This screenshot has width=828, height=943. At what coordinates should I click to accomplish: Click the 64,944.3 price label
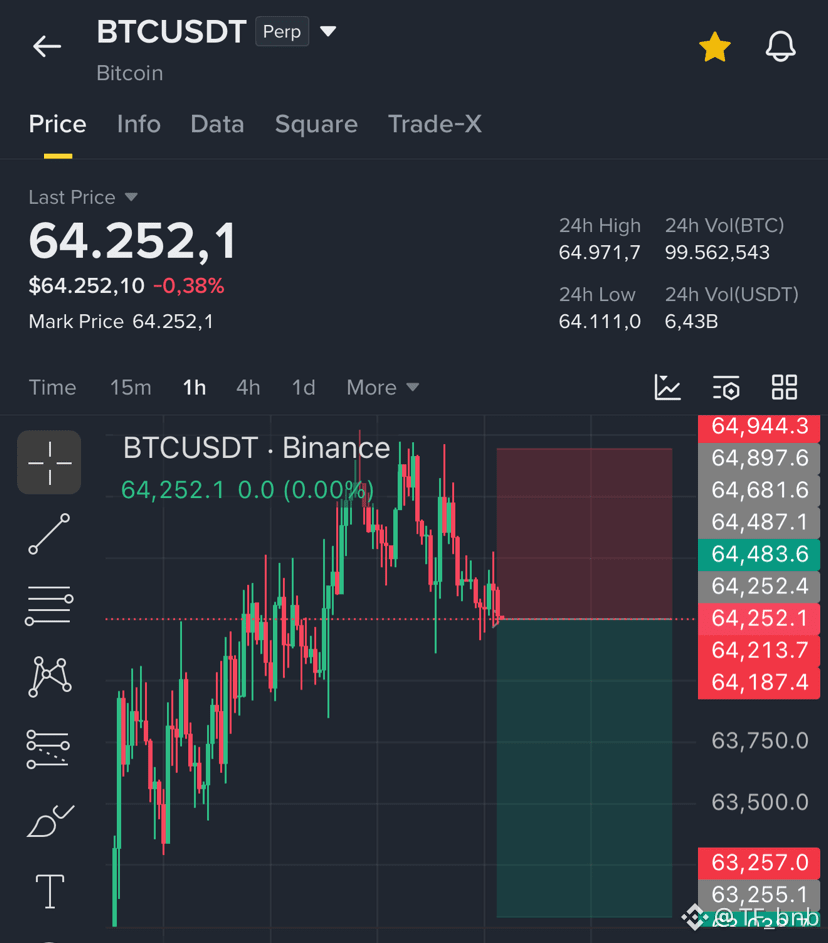tap(759, 426)
